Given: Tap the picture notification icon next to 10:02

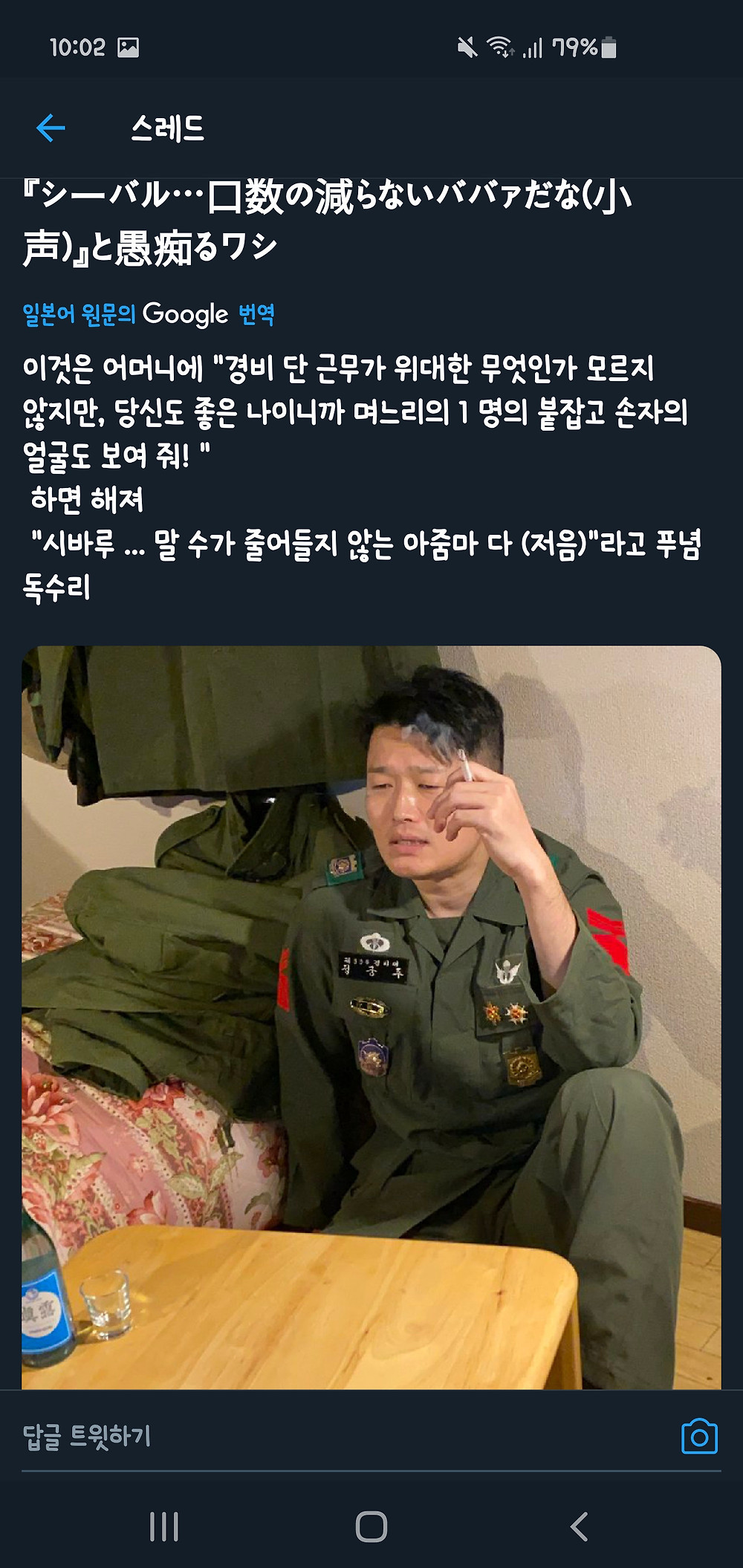Looking at the screenshot, I should point(128,48).
